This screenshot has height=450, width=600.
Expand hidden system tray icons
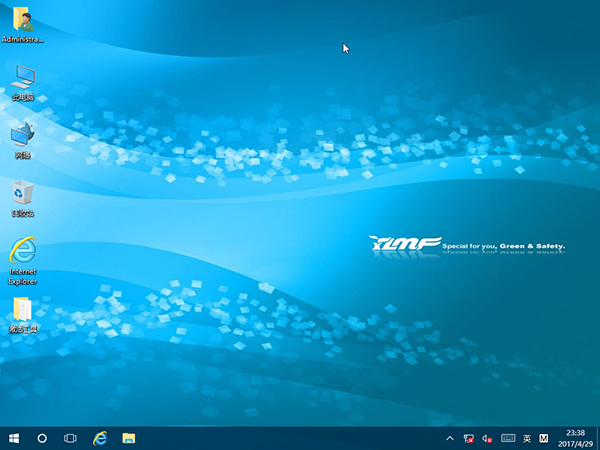451,438
